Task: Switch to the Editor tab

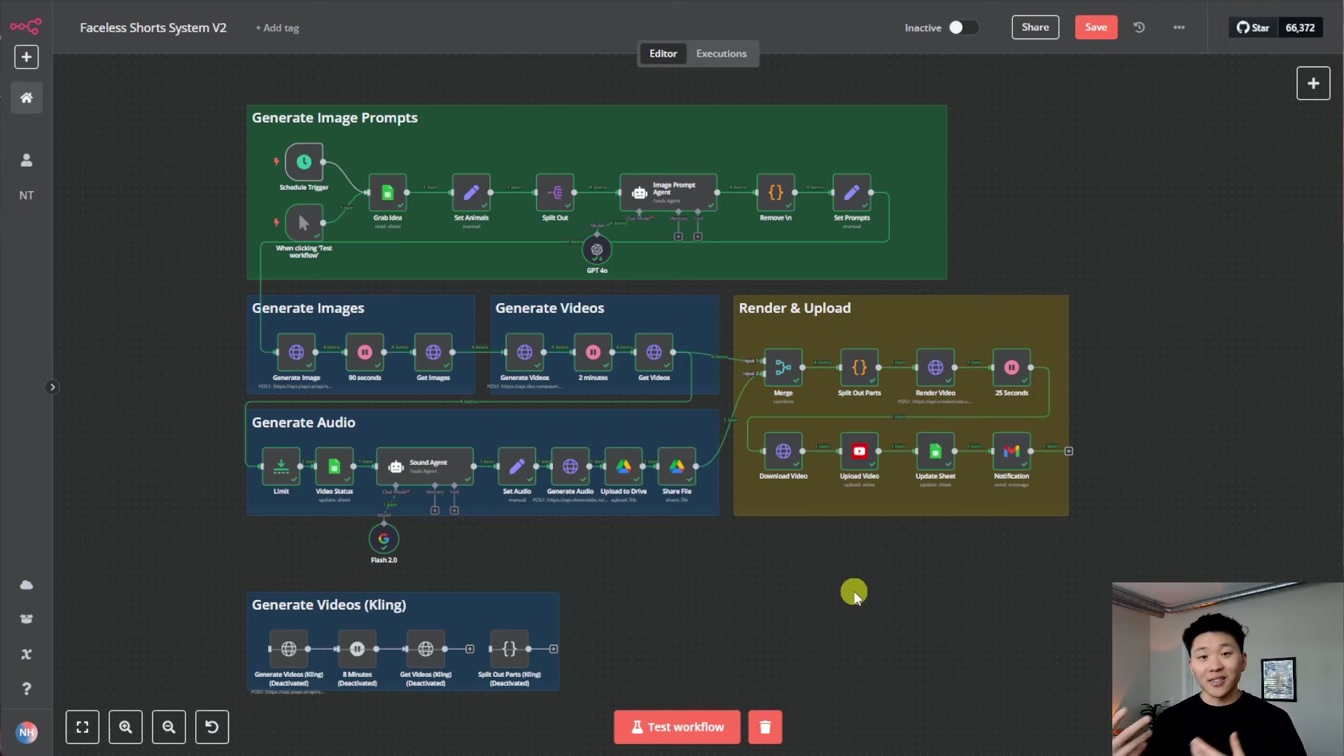Action: [x=663, y=54]
